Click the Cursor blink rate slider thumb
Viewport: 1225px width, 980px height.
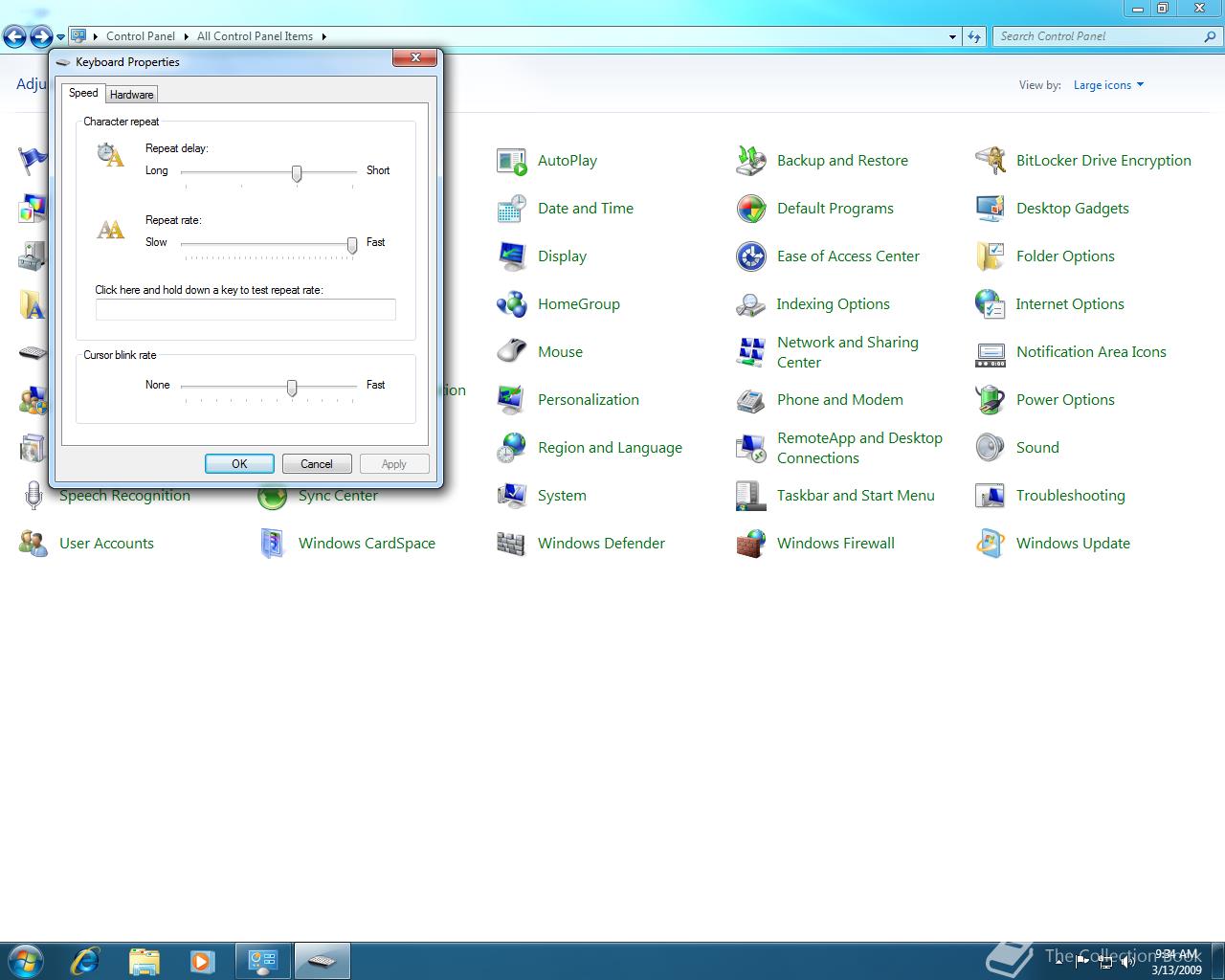tap(292, 388)
